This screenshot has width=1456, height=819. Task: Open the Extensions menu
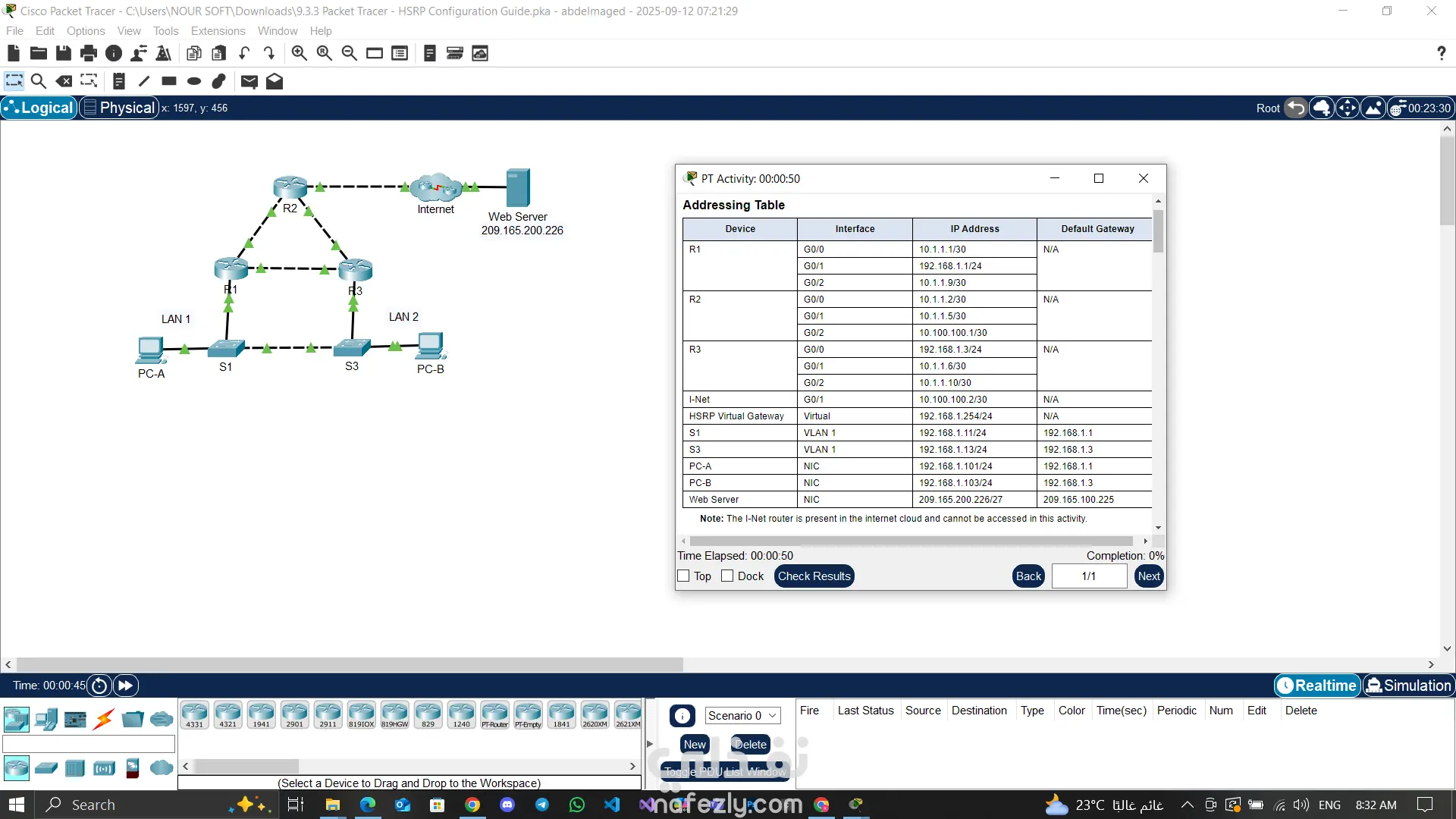[218, 31]
